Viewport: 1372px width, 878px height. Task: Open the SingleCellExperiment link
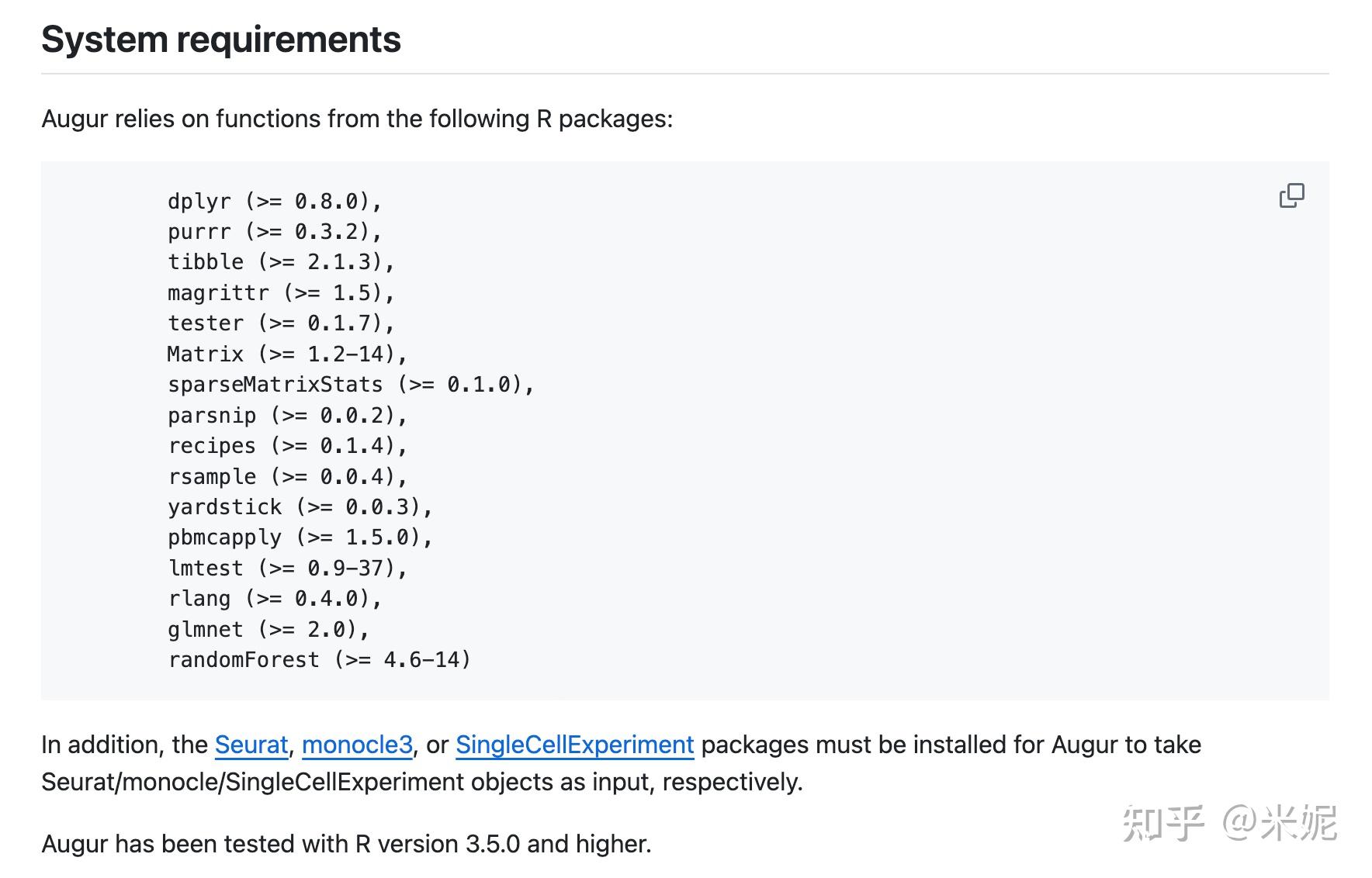574,745
